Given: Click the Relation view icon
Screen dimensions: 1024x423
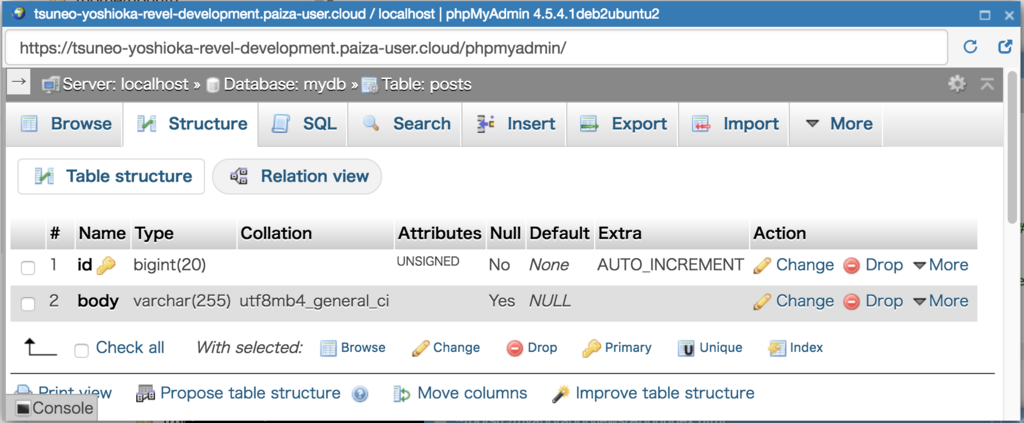Looking at the screenshot, I should pos(239,176).
